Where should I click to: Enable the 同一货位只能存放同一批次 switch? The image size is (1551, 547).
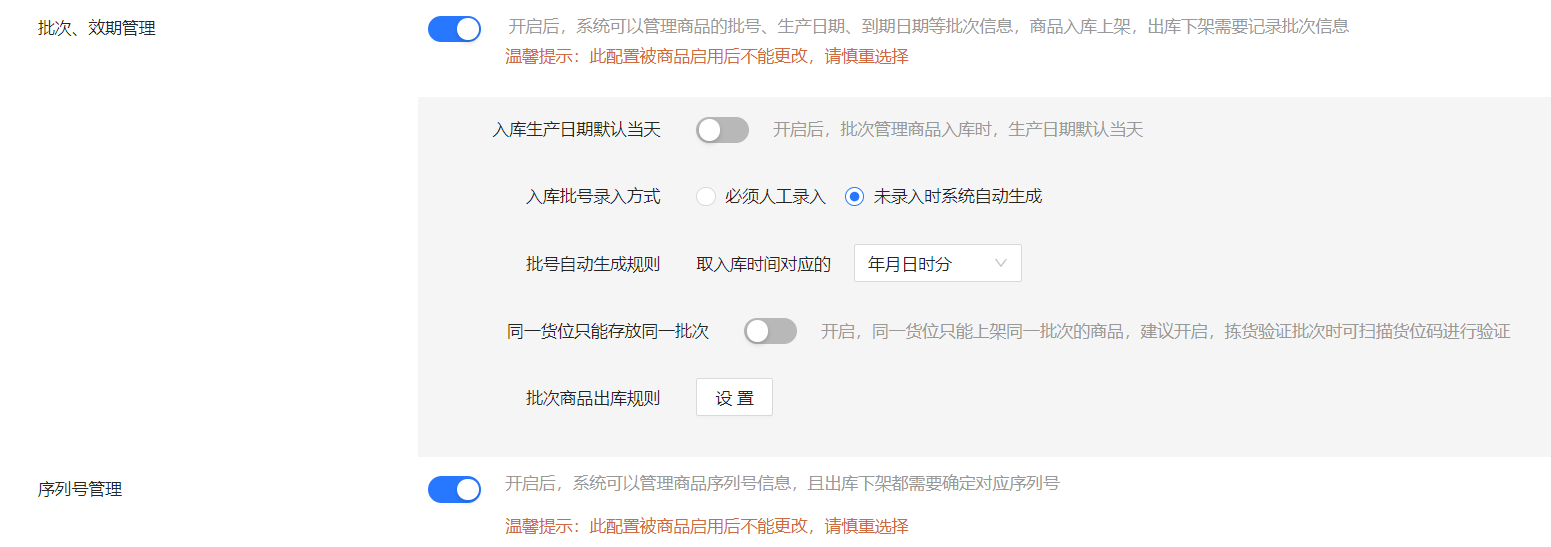pos(770,331)
